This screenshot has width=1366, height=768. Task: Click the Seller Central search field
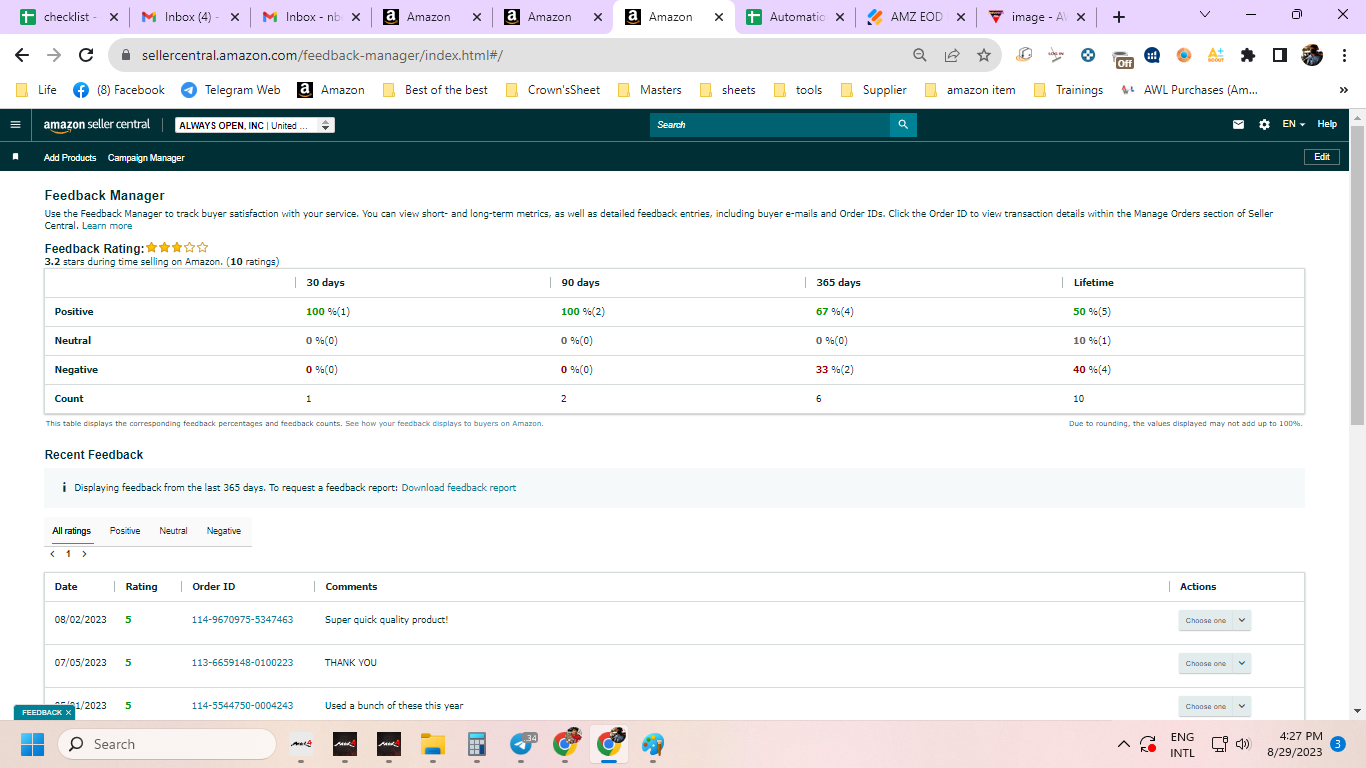(770, 125)
